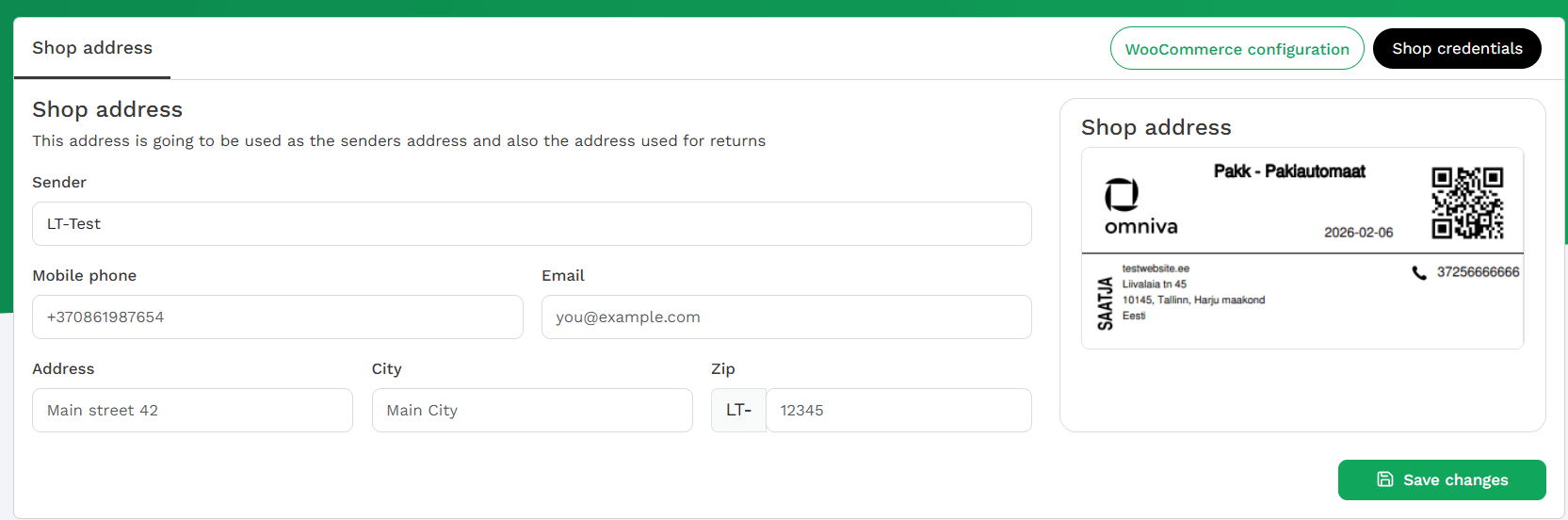Click the QR code on the shipping label

(x=1467, y=203)
